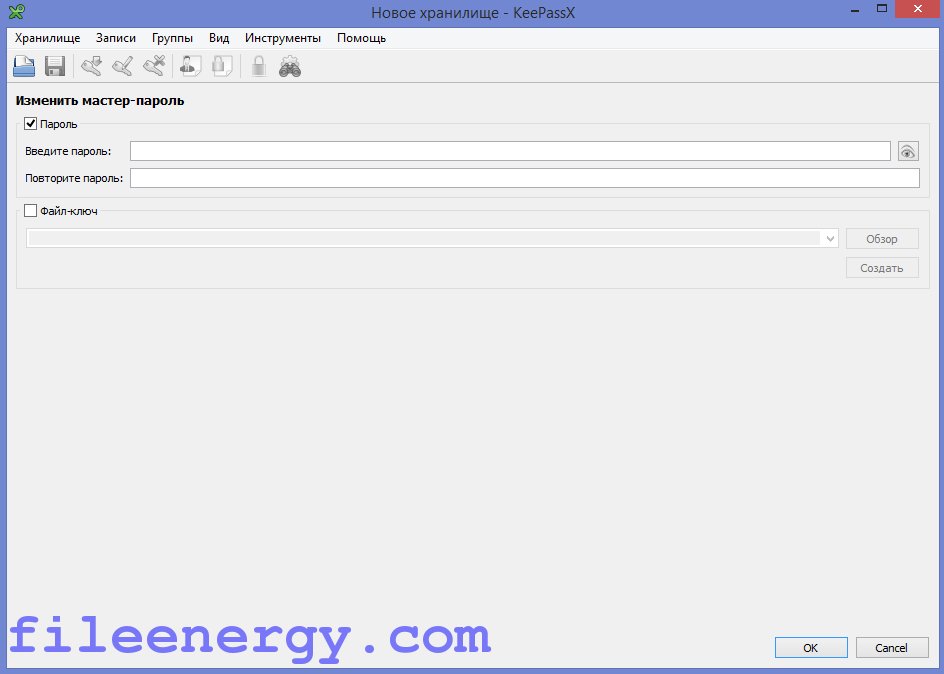Minimize the KeePassX window

(x=856, y=10)
